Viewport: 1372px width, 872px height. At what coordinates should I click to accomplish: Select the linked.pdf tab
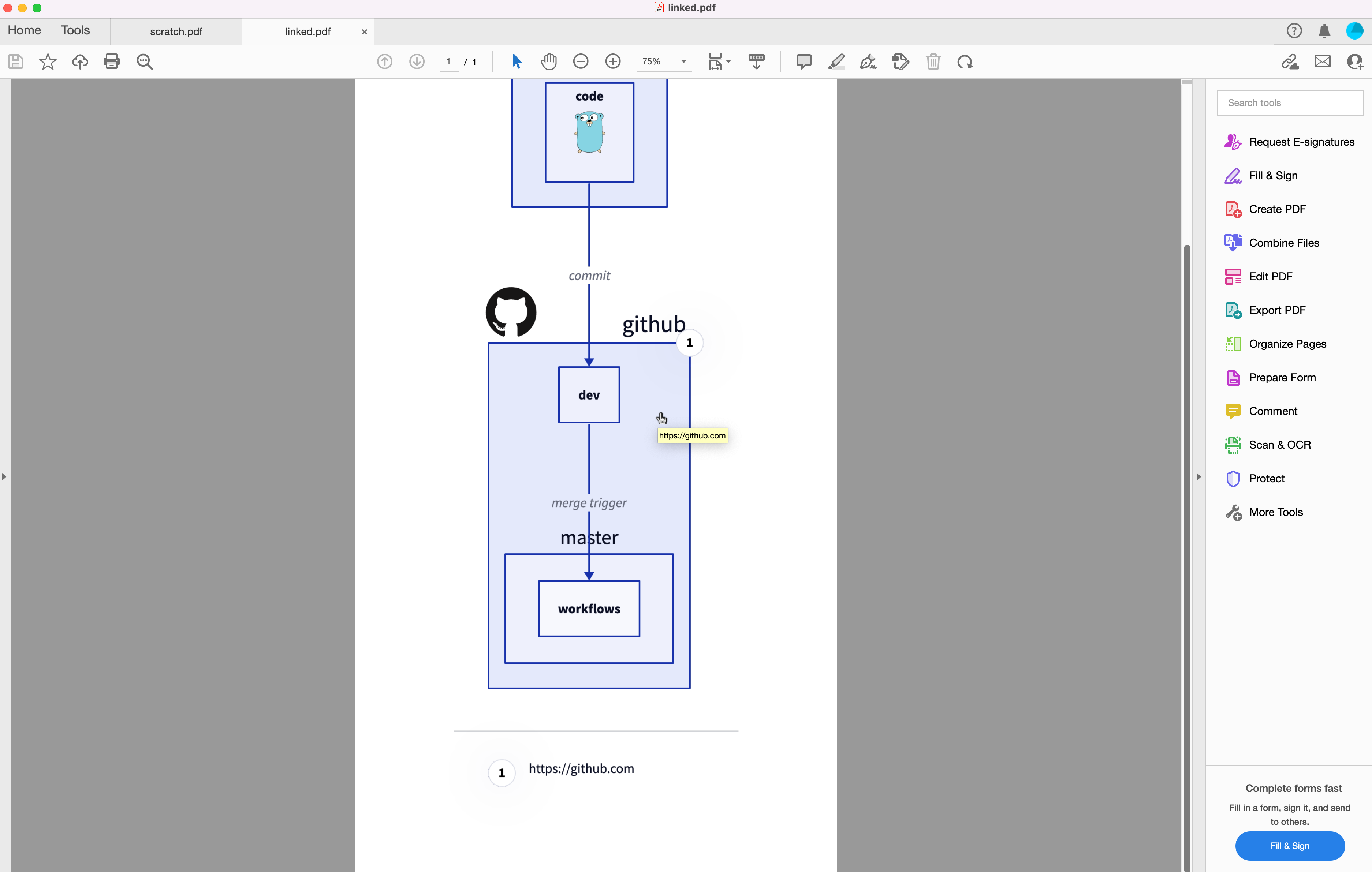pyautogui.click(x=307, y=32)
